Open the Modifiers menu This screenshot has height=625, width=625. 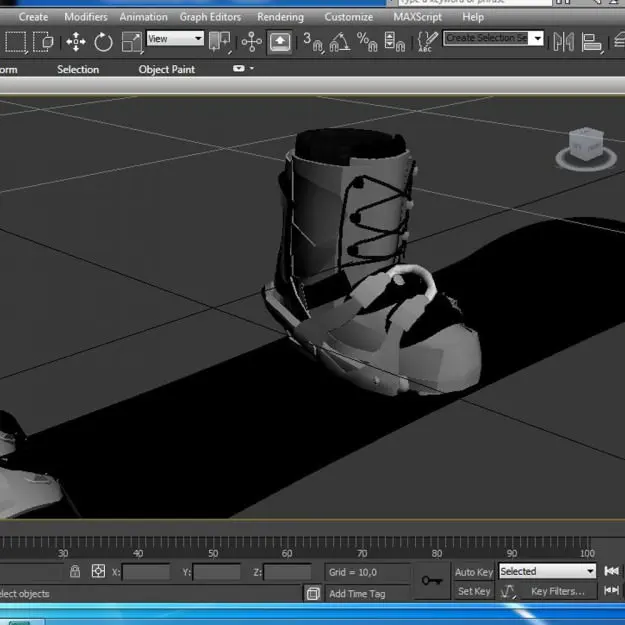pos(86,17)
